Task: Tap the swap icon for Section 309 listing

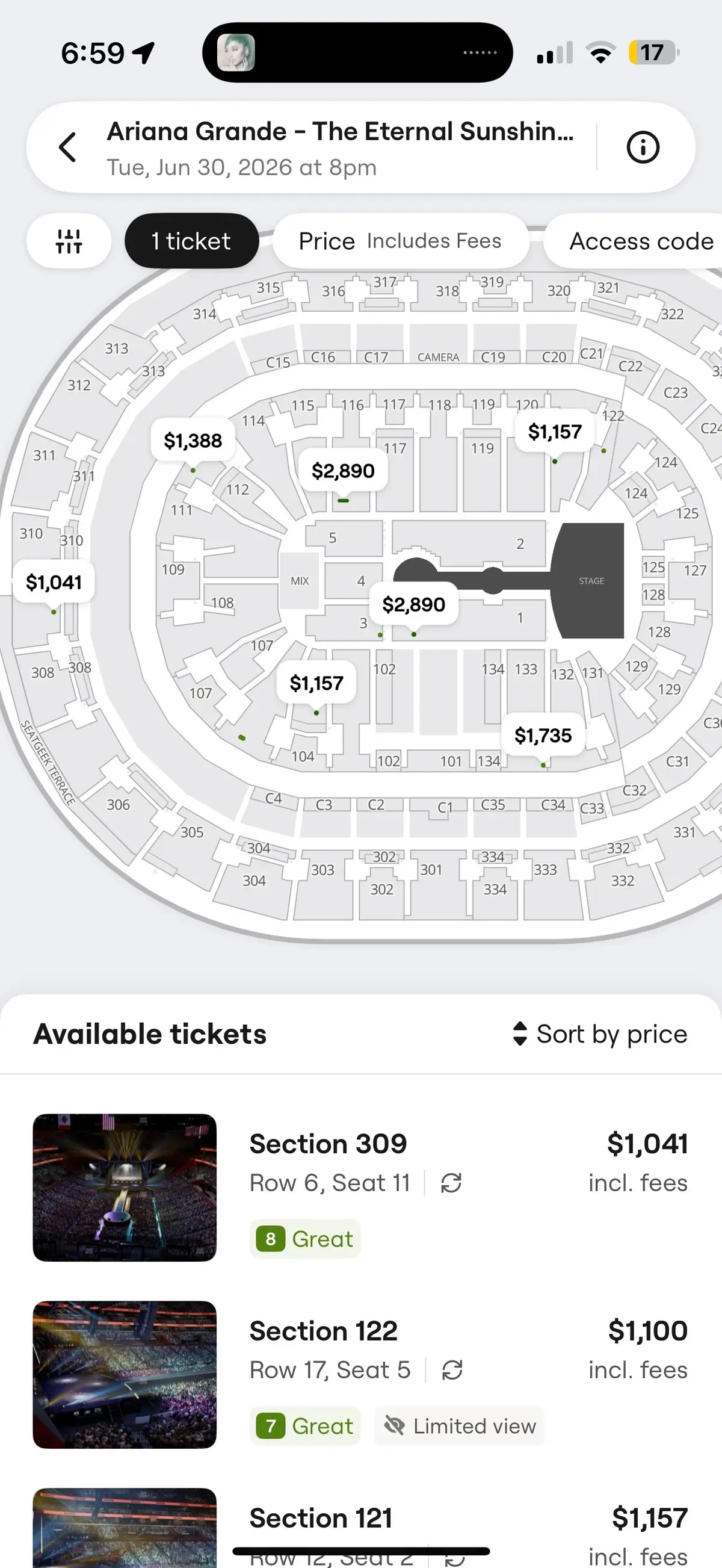Action: [x=450, y=1182]
